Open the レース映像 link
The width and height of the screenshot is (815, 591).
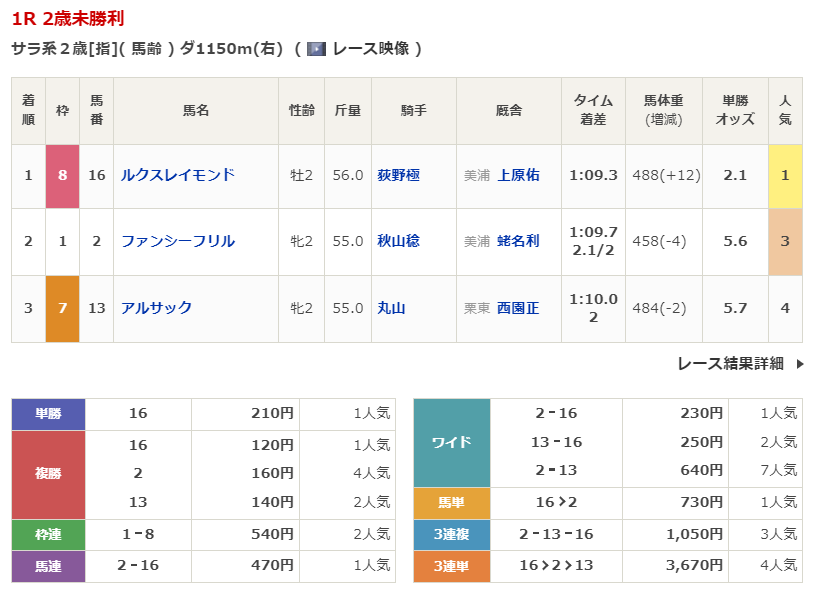click(x=371, y=49)
